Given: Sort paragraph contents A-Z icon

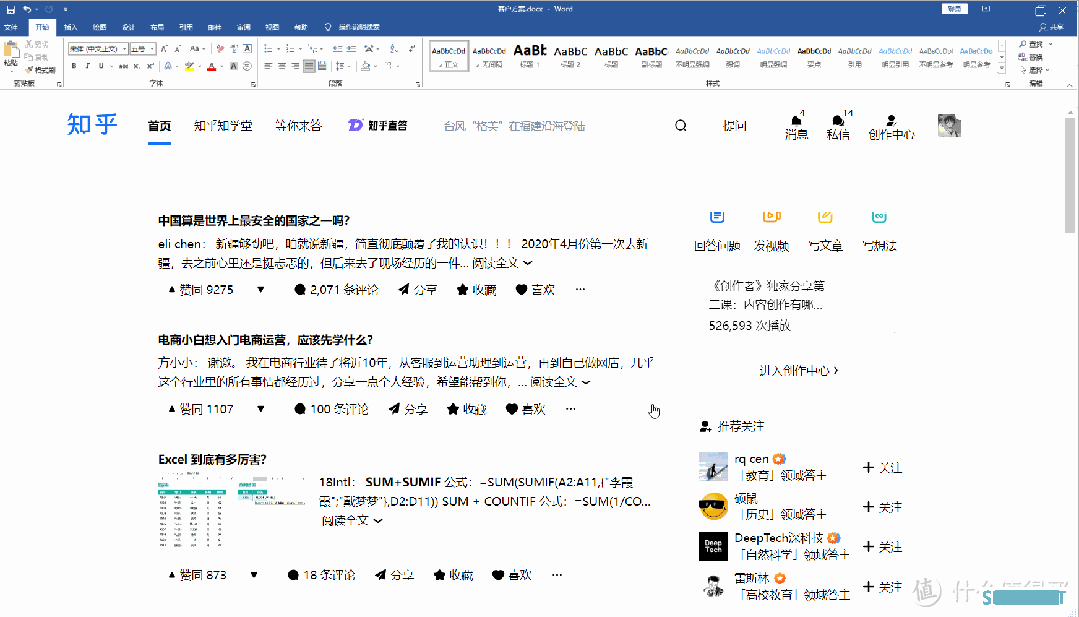Looking at the screenshot, I should coord(393,49).
